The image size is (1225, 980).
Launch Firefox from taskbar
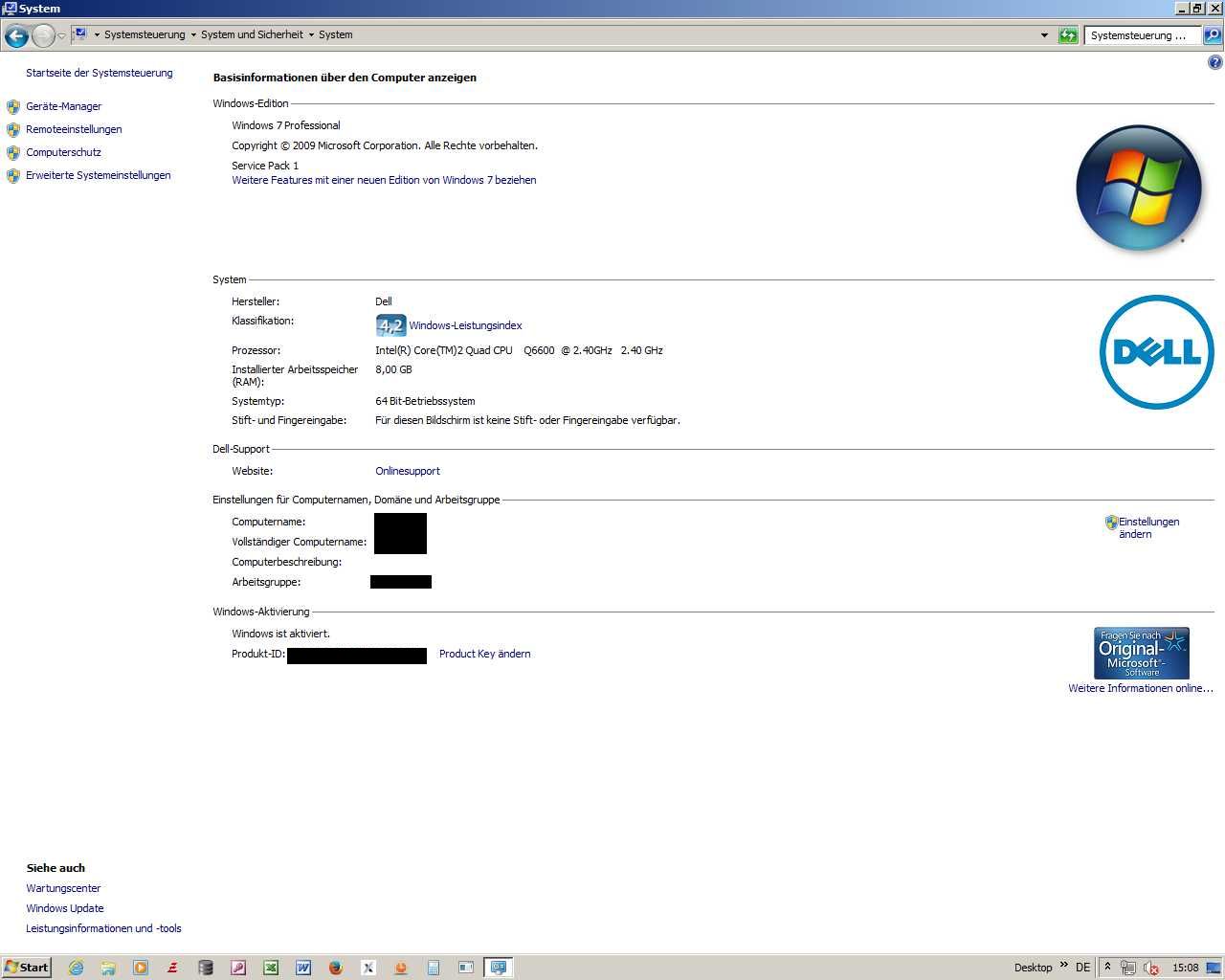tap(336, 968)
